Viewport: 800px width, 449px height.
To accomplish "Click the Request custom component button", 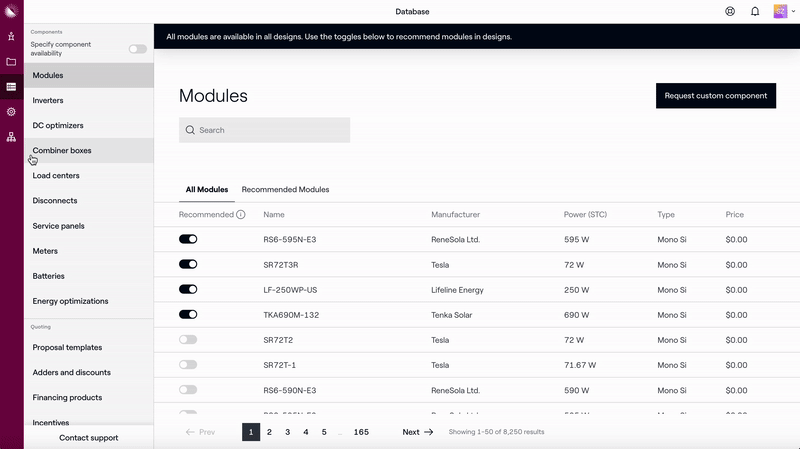I will pos(715,96).
